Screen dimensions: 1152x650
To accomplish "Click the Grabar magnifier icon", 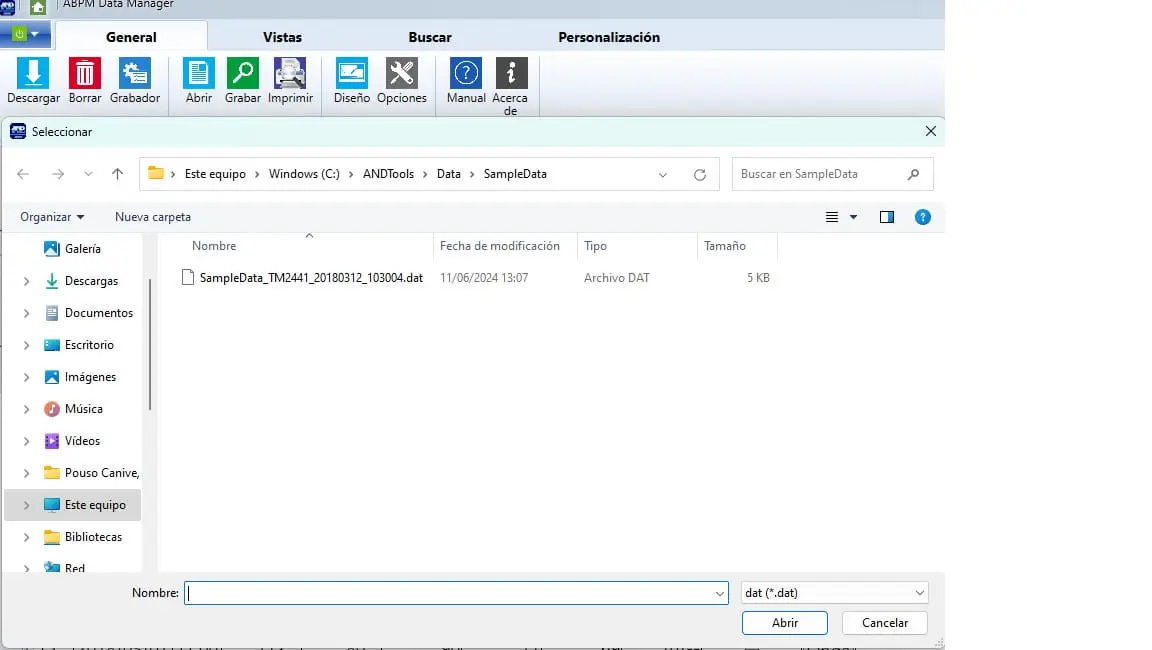I will [x=242, y=74].
